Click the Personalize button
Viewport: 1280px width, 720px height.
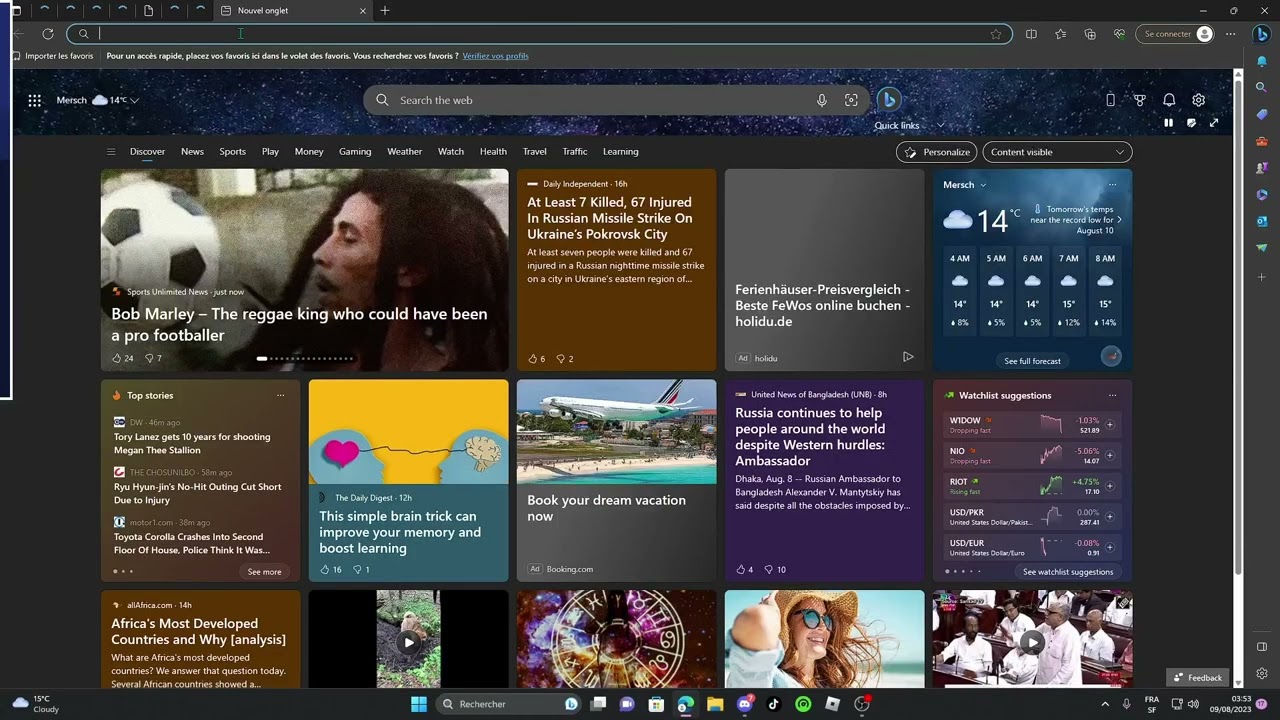click(x=936, y=152)
